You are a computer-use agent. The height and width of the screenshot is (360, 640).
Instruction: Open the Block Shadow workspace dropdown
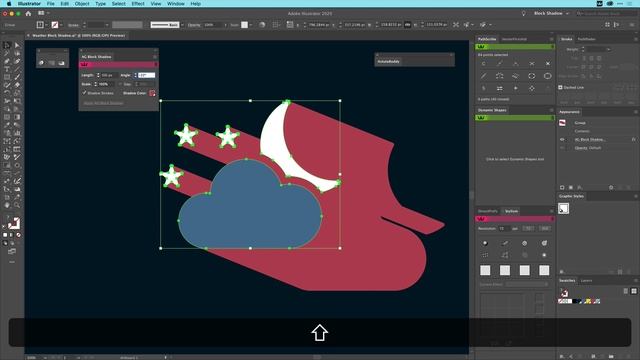pyautogui.click(x=567, y=13)
